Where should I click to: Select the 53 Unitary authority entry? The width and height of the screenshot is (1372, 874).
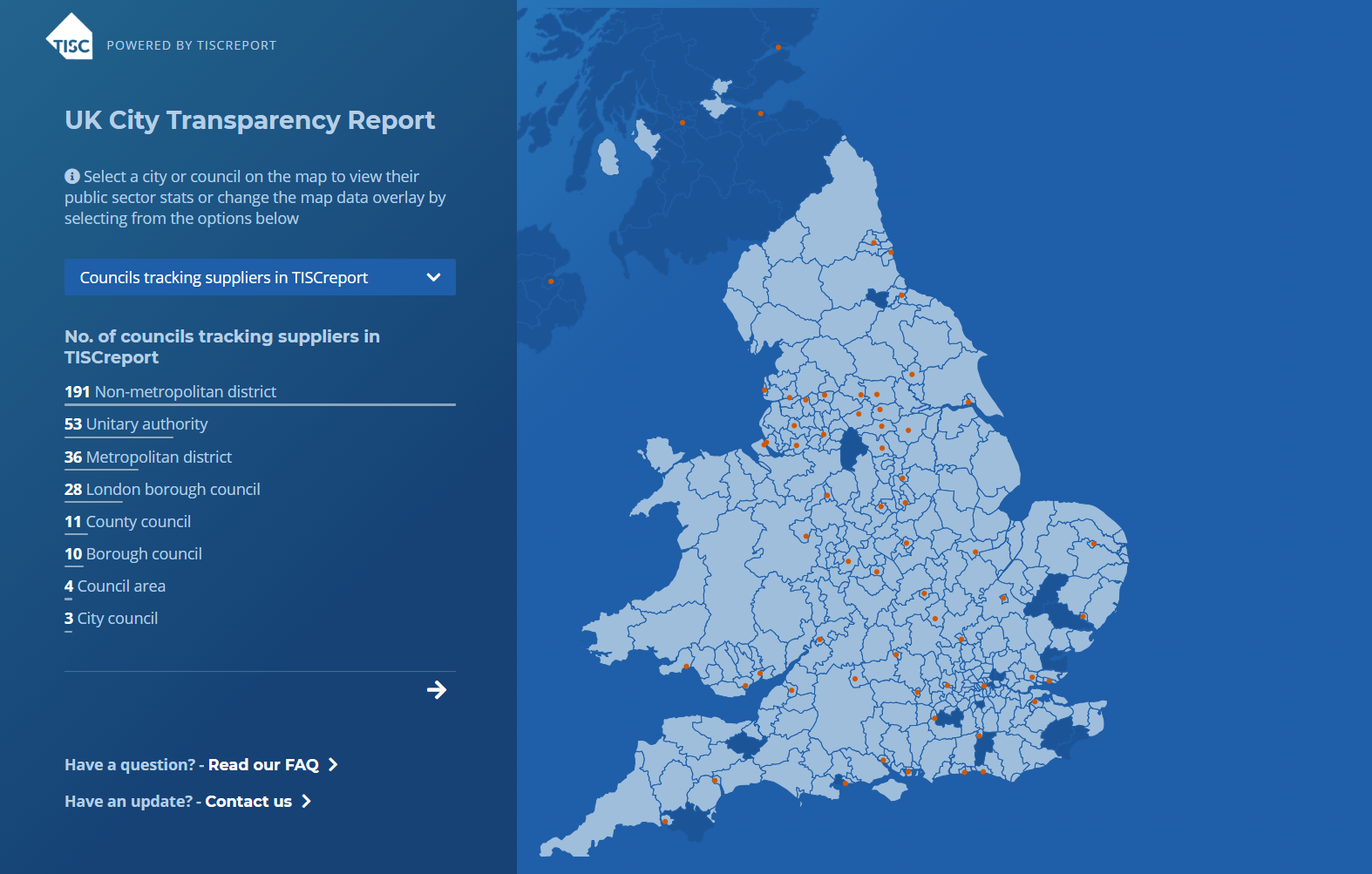(137, 424)
